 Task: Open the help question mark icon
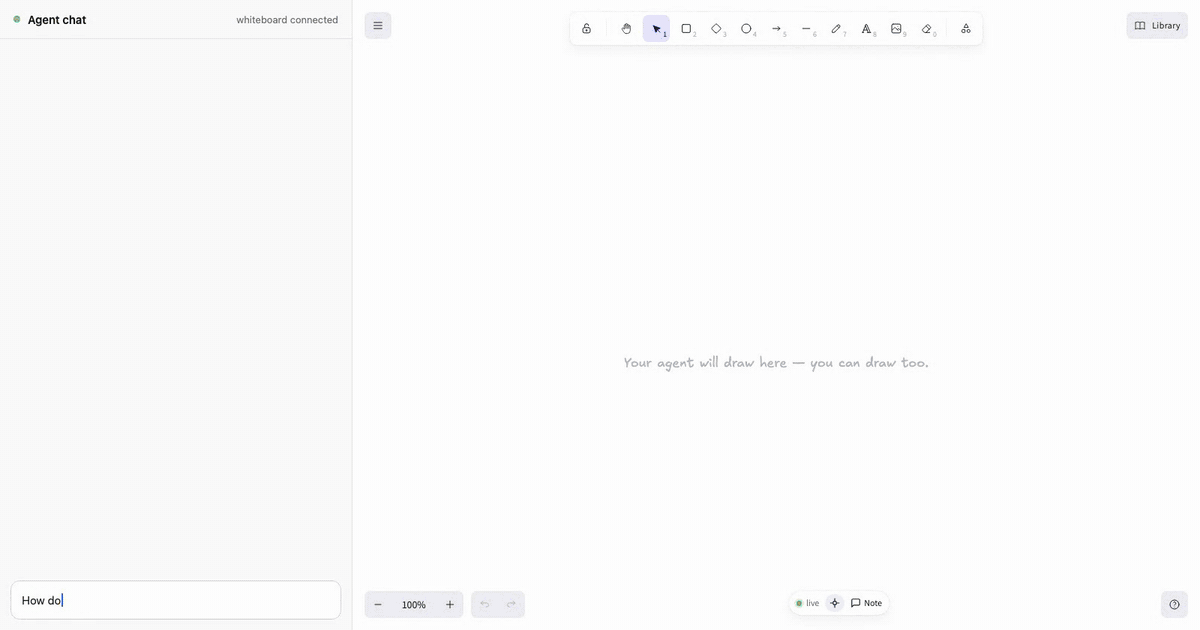tap(1174, 604)
